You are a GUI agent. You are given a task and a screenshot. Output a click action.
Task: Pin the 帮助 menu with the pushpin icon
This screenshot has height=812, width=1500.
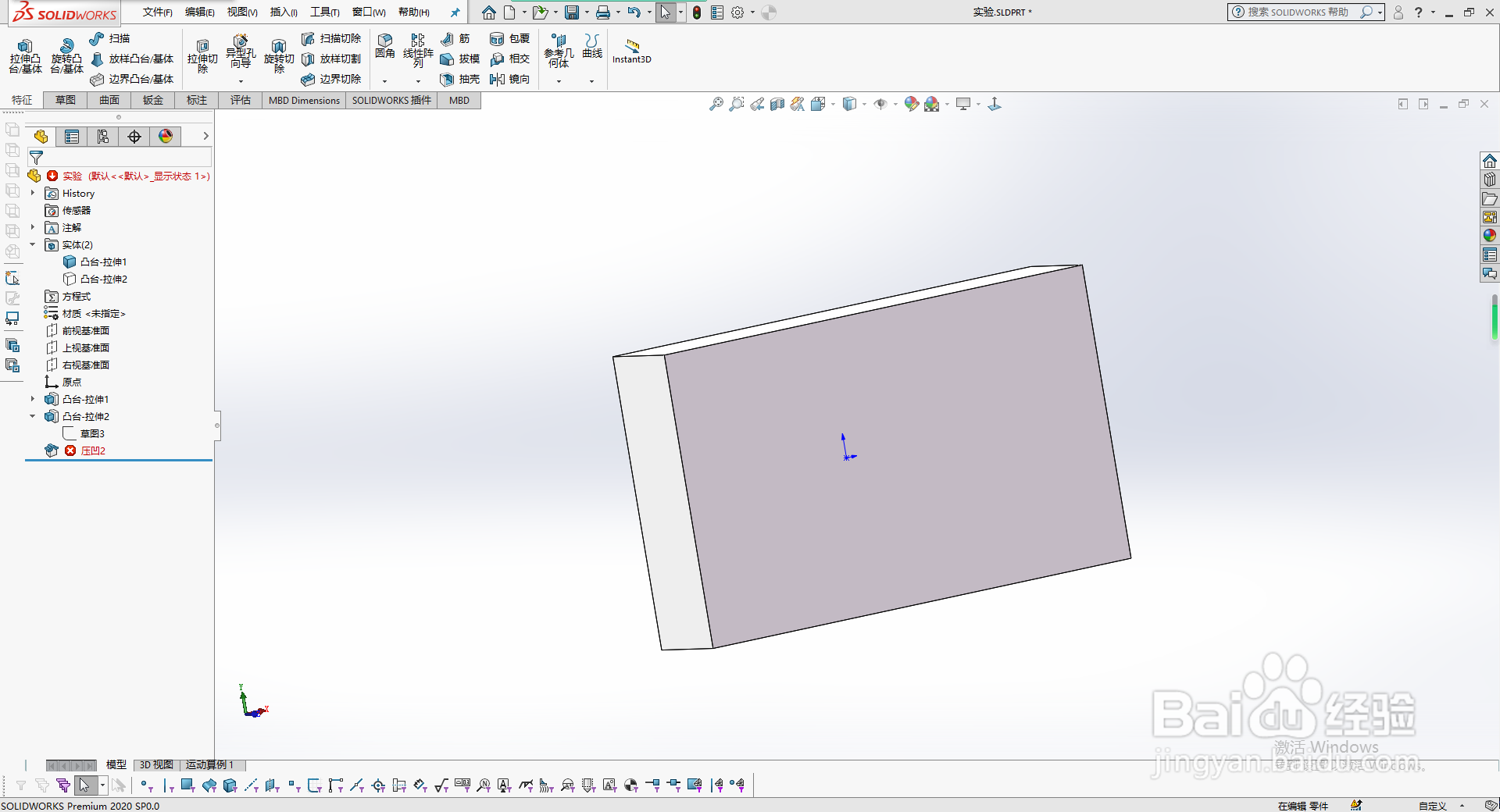(455, 12)
